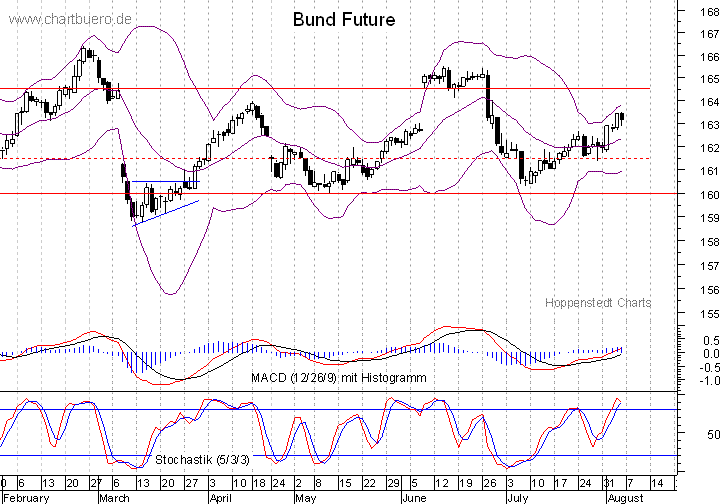Click the 159 price axis value
Image resolution: width=723 pixels, height=504 pixels.
(709, 219)
